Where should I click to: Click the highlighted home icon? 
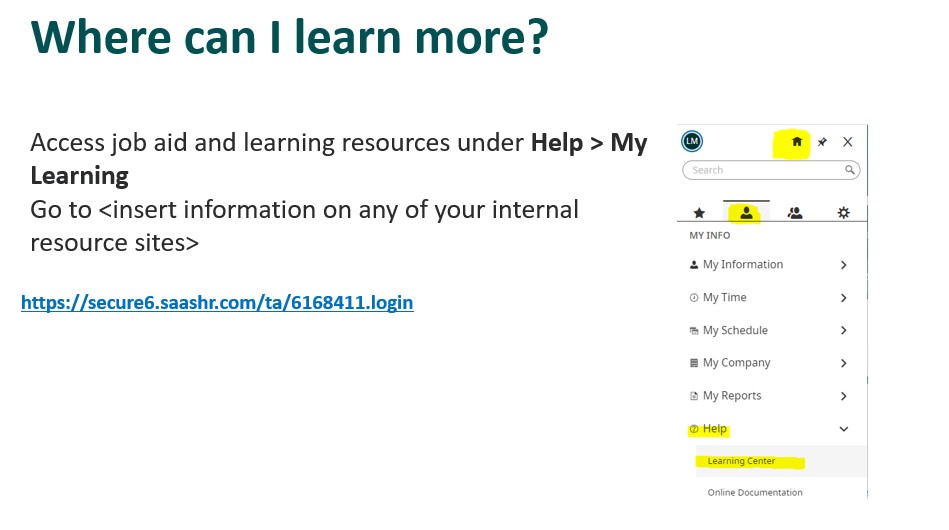pos(796,142)
